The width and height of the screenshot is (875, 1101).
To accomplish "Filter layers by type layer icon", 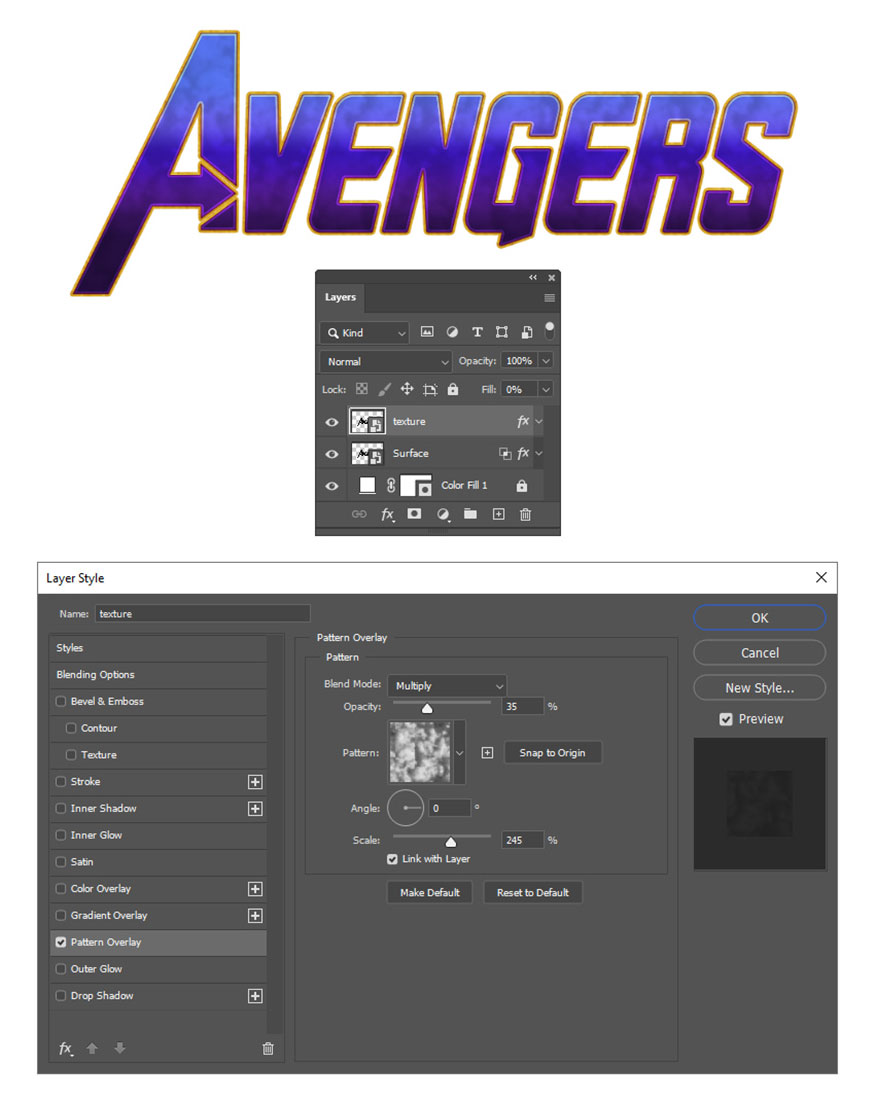I will pyautogui.click(x=477, y=332).
